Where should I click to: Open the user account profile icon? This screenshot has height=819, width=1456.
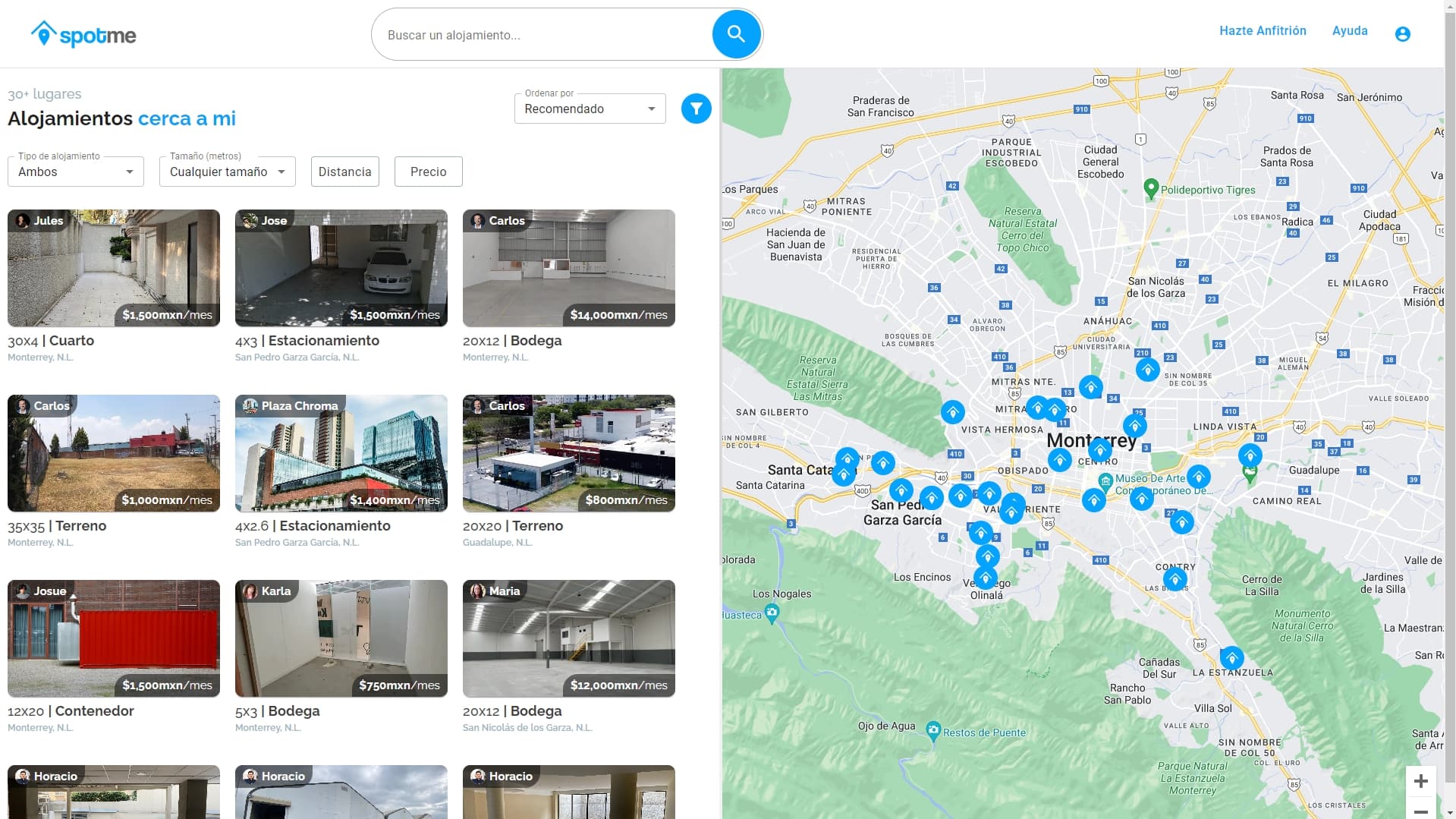pos(1402,33)
